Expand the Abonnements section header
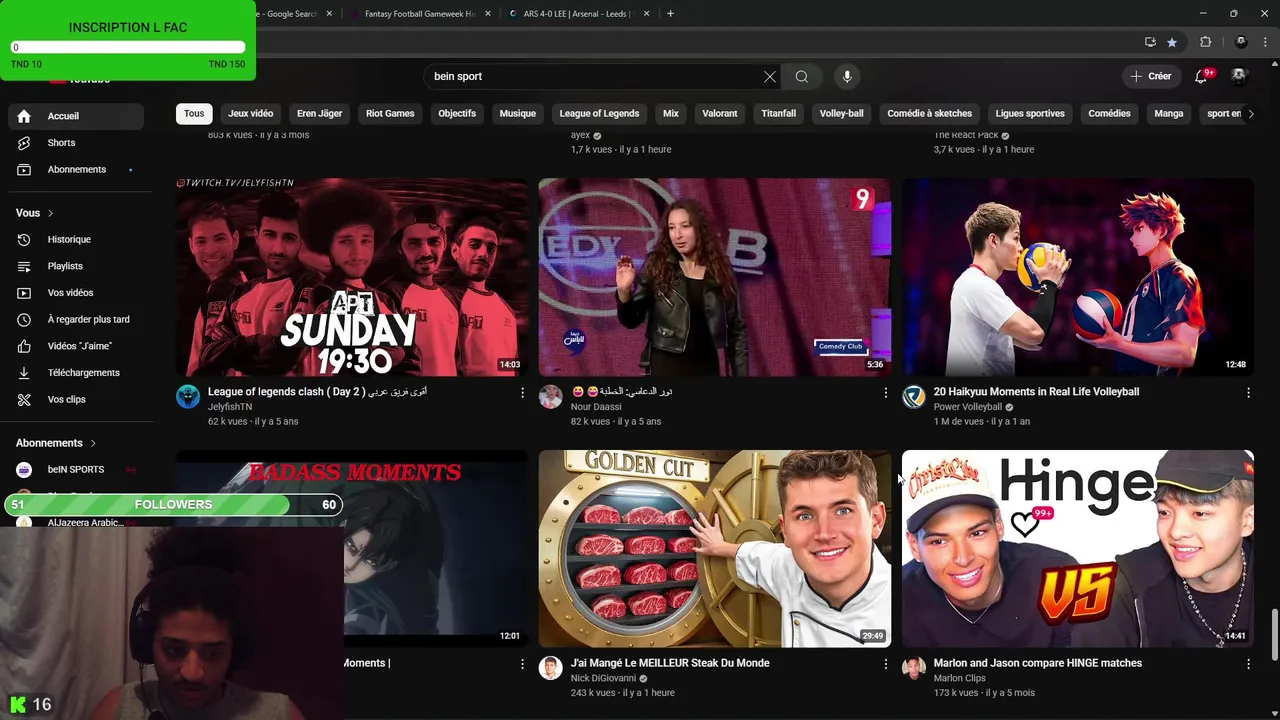Viewport: 1280px width, 720px height. [56, 443]
